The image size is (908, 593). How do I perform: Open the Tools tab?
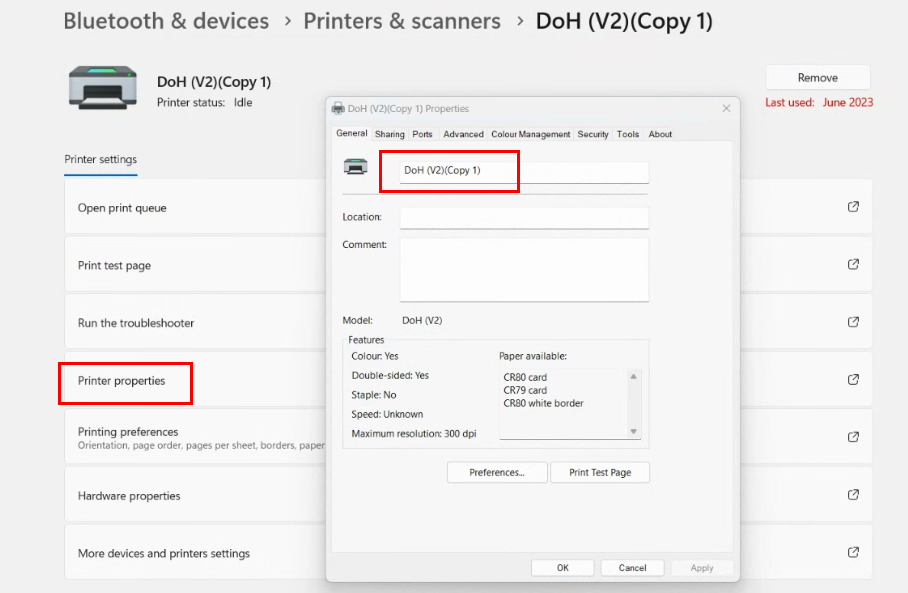tap(628, 134)
